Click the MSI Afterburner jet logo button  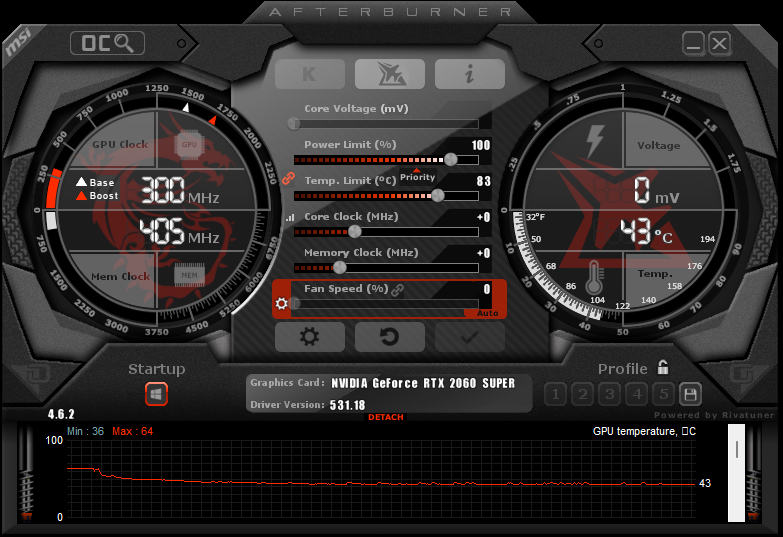point(390,74)
